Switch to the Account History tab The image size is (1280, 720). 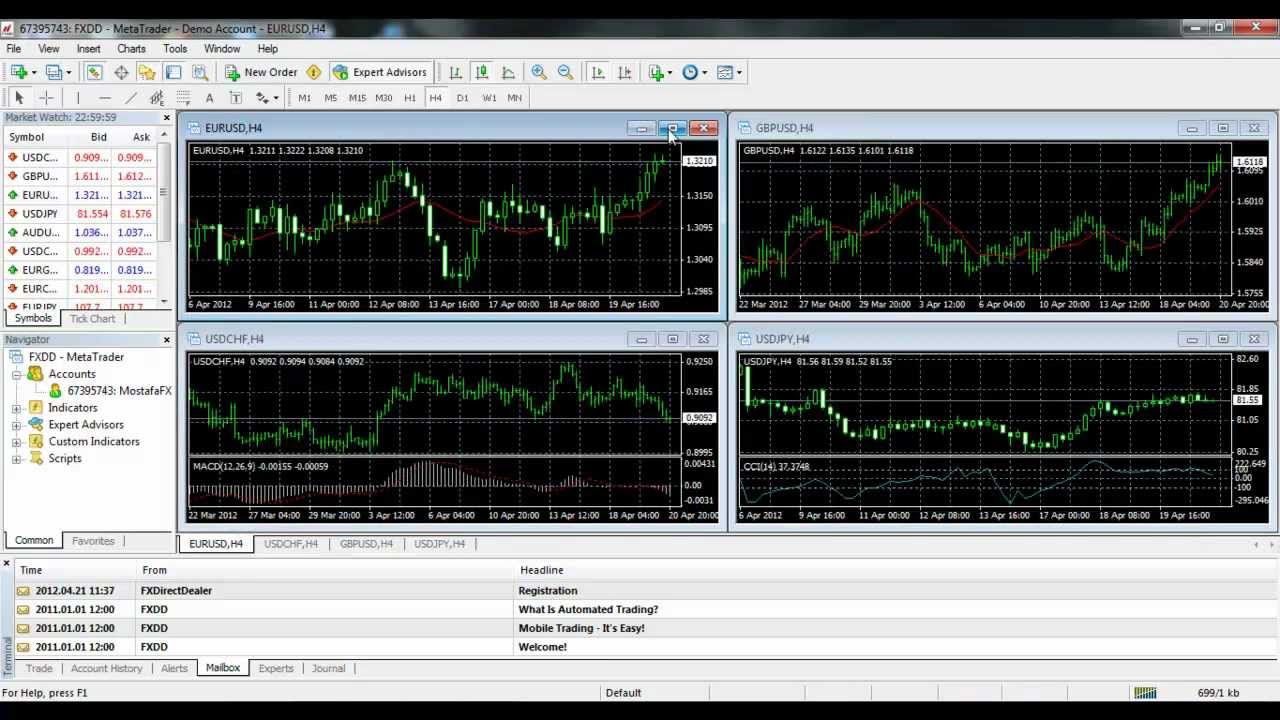pyautogui.click(x=106, y=668)
